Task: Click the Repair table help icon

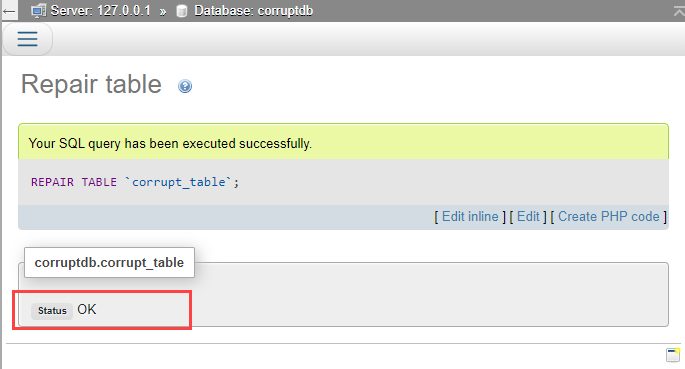Action: (185, 86)
